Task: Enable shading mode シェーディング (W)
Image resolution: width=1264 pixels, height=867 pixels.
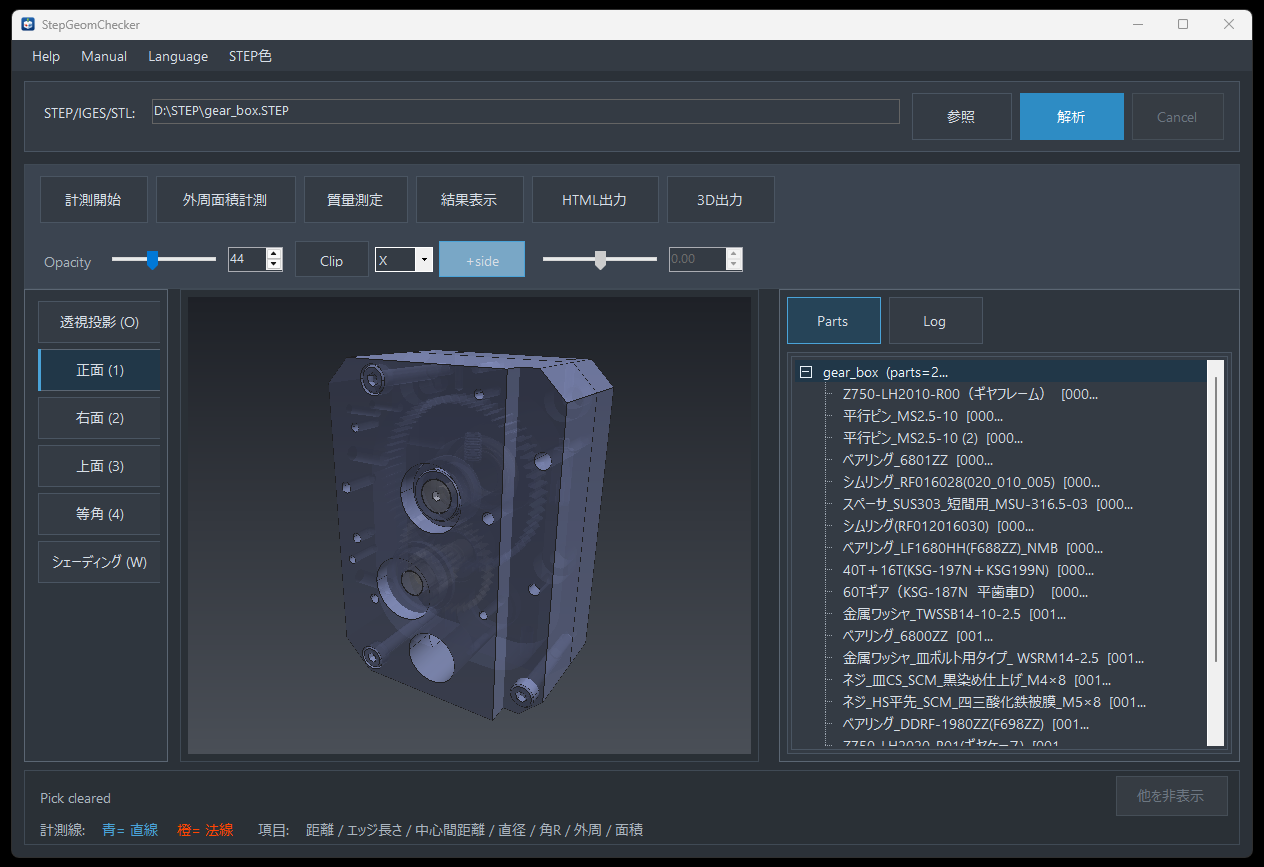Action: point(98,561)
